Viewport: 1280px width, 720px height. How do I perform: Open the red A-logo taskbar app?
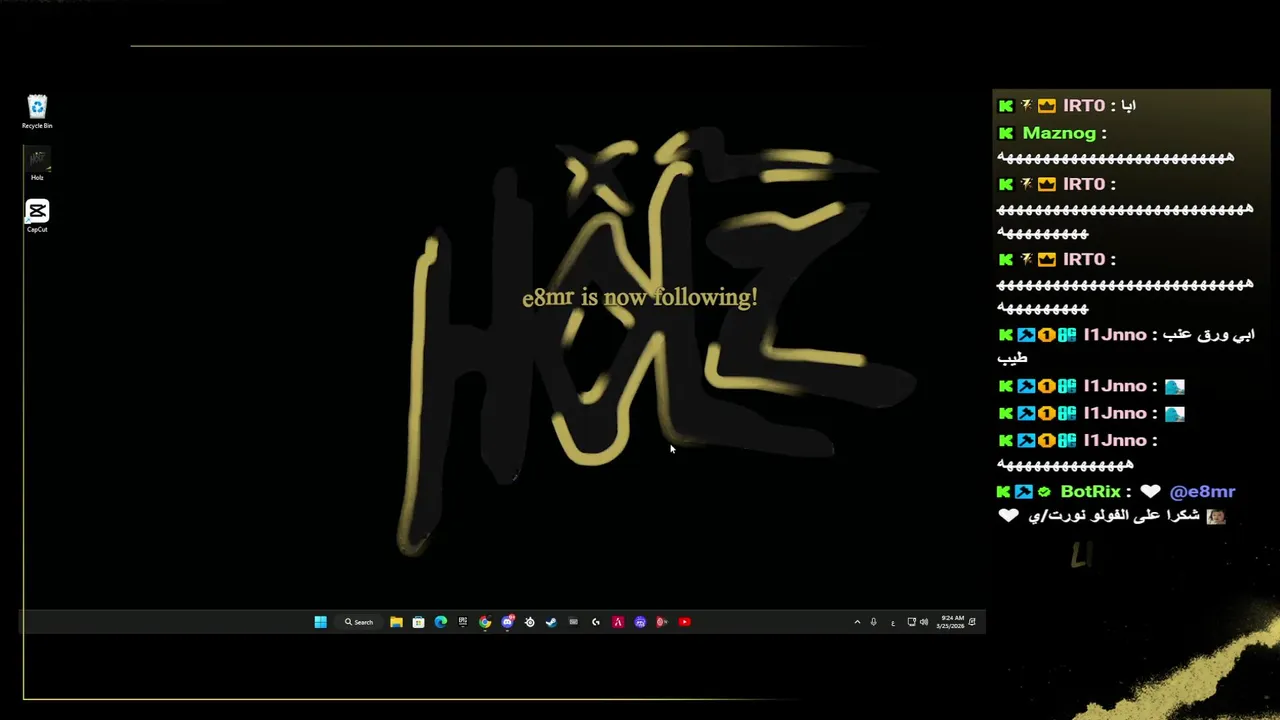(618, 622)
